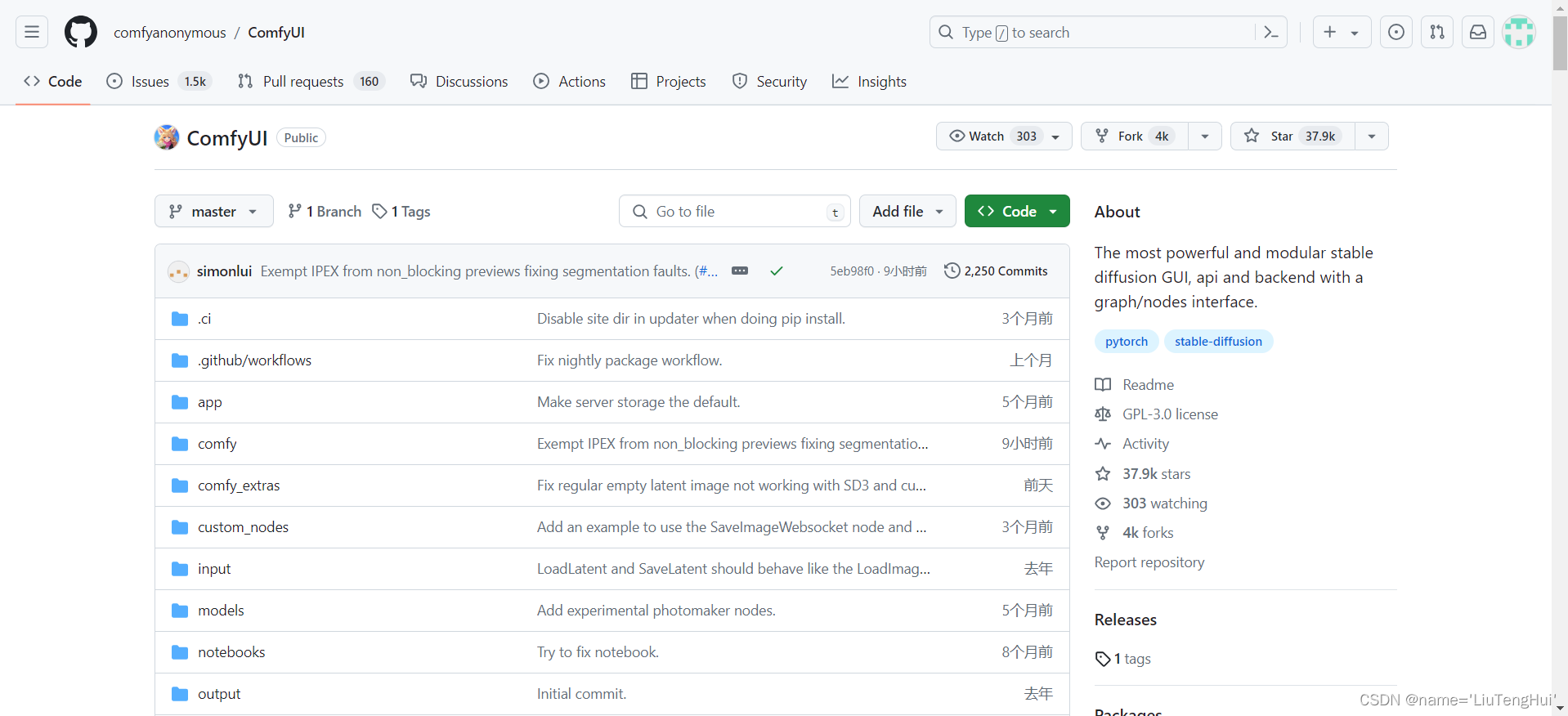
Task: Open the Security tab
Action: tap(770, 81)
